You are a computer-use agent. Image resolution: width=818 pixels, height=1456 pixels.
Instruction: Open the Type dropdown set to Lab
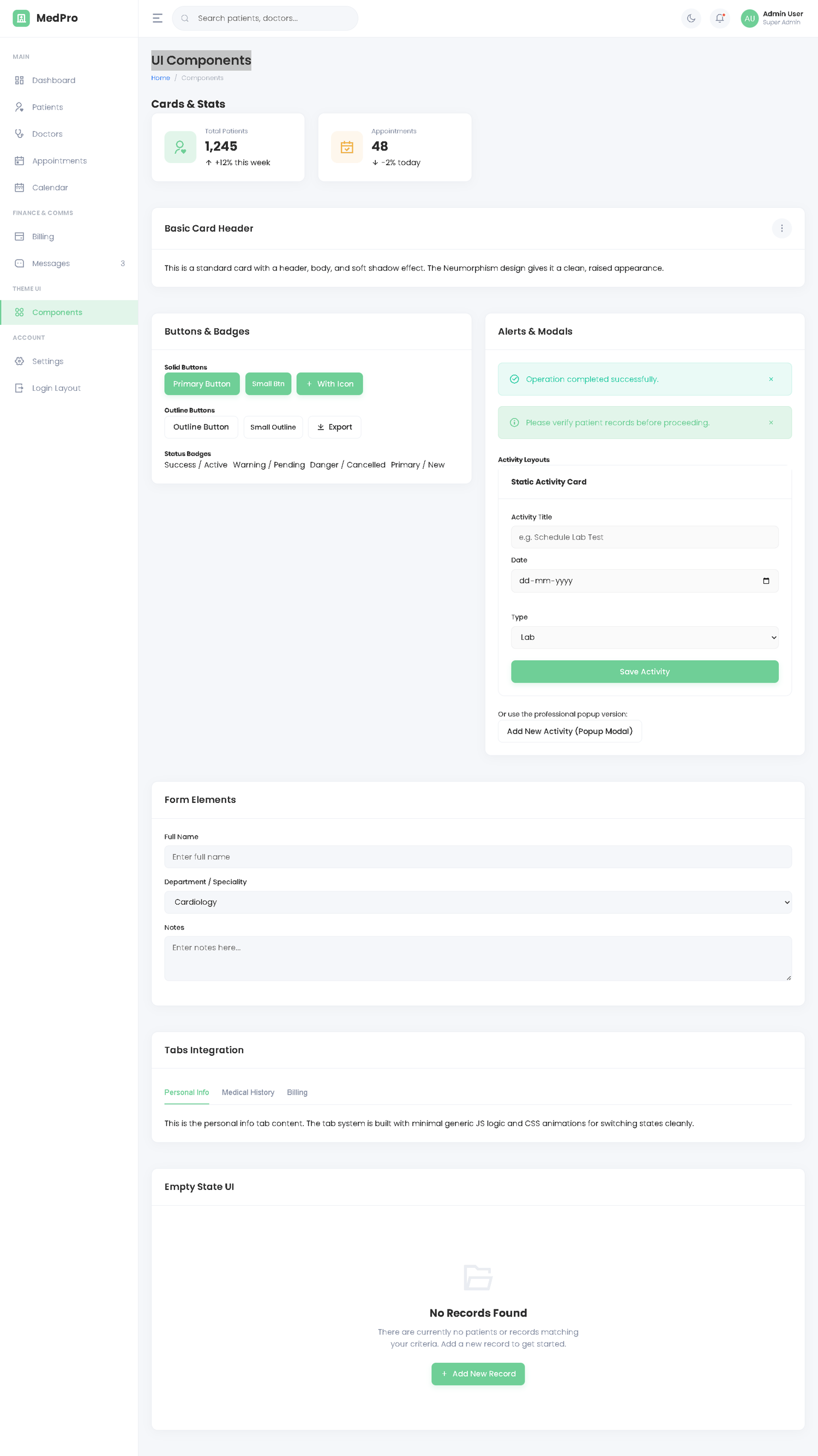(644, 638)
